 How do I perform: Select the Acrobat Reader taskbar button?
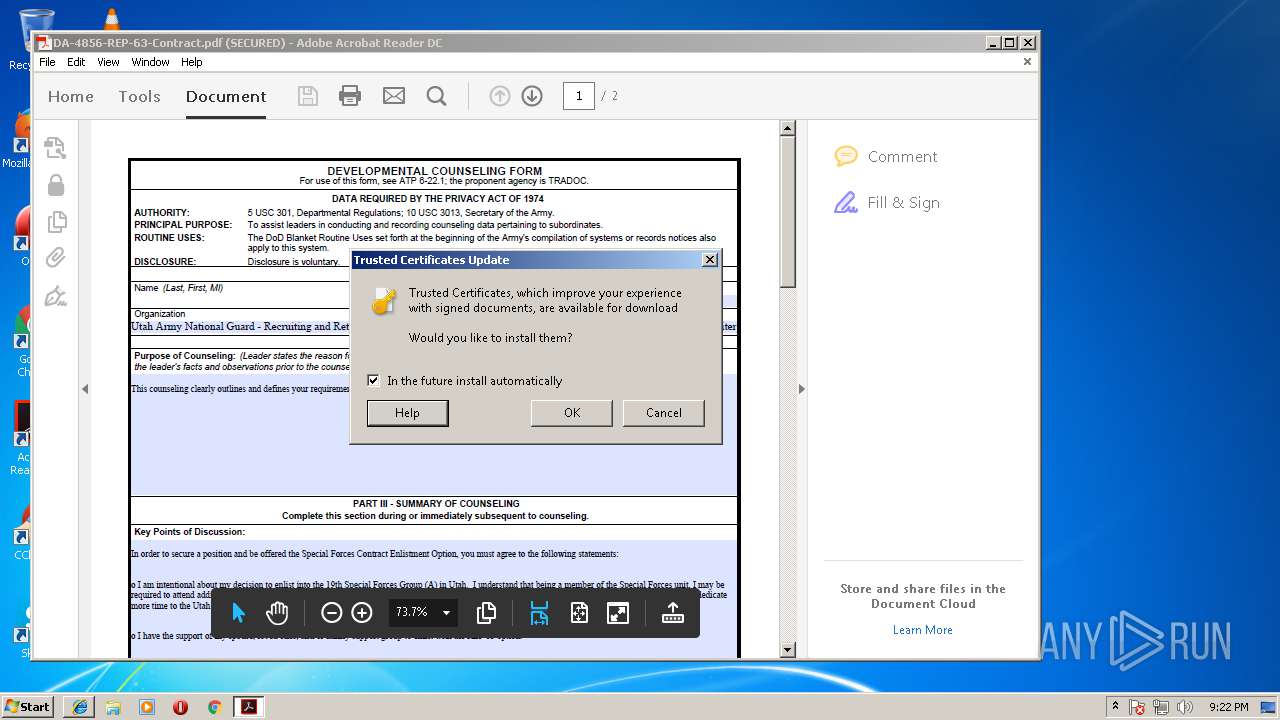pyautogui.click(x=248, y=707)
